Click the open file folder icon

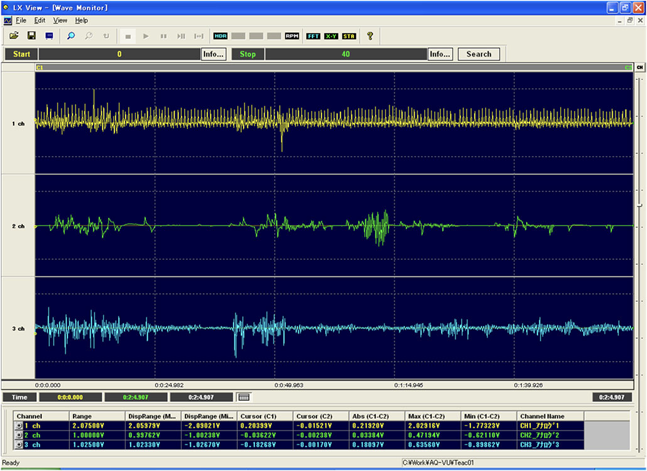point(16,36)
